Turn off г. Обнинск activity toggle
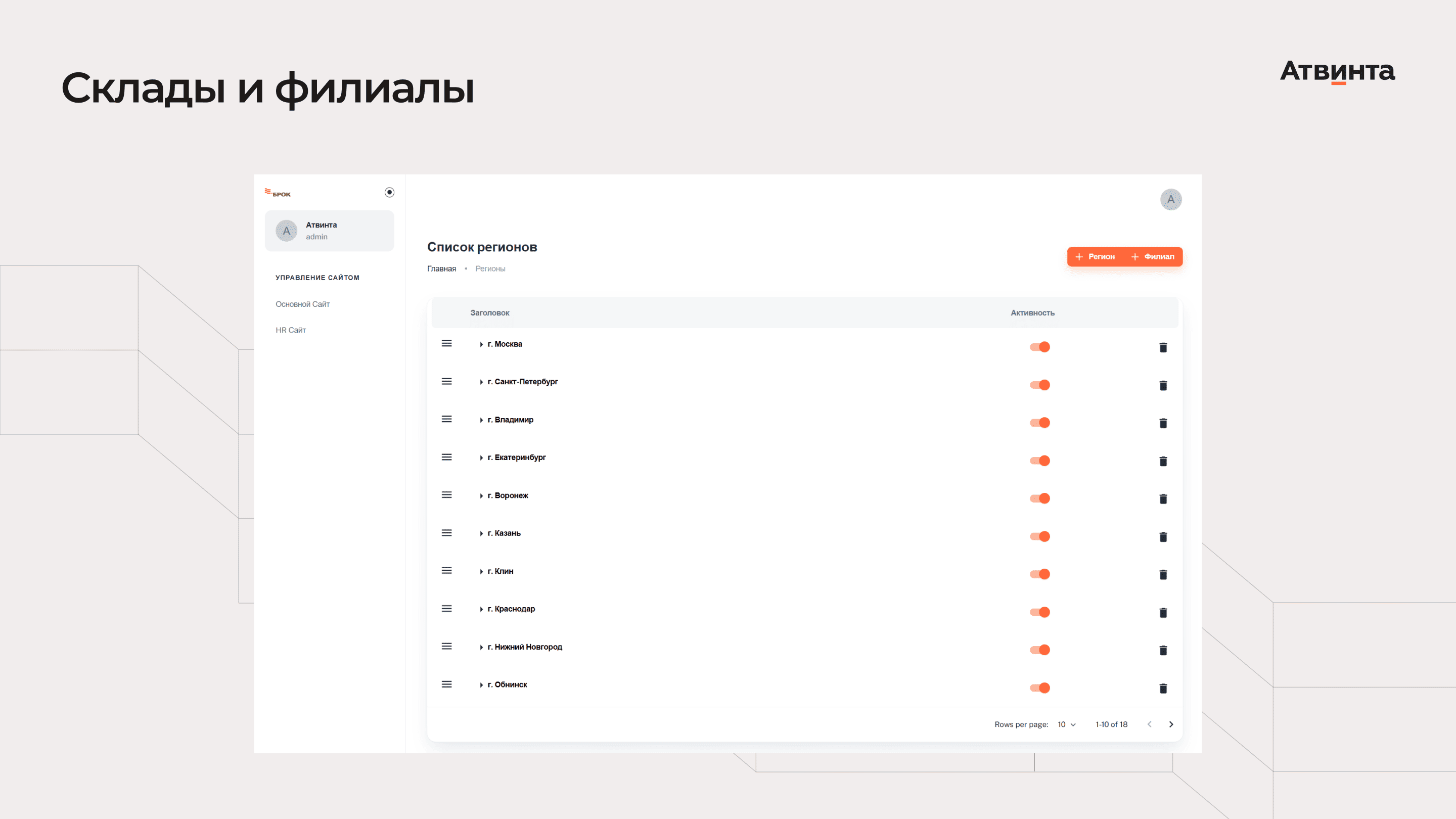Image resolution: width=1456 pixels, height=819 pixels. (x=1039, y=688)
